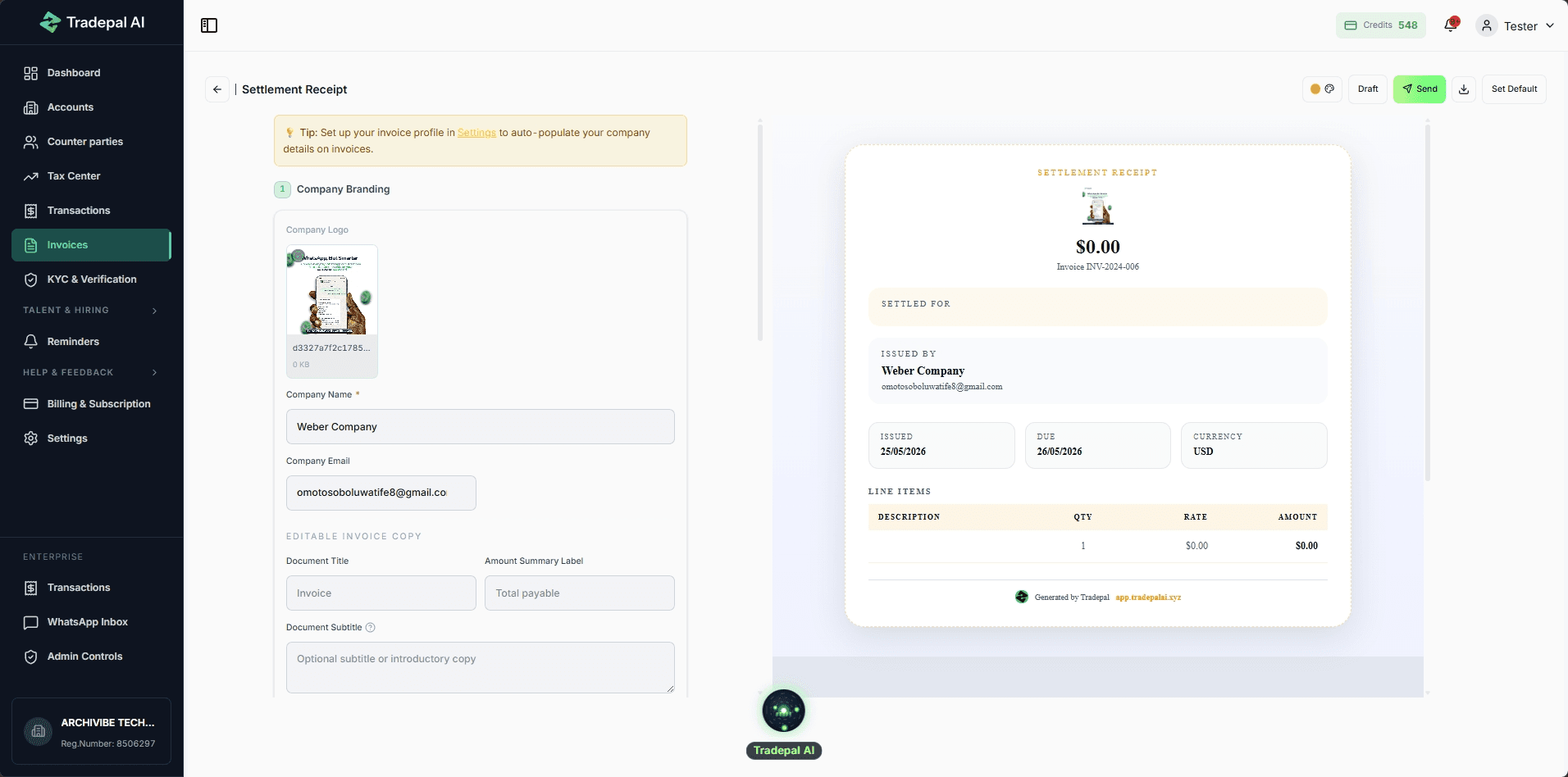Select Invoices in the sidebar

pos(92,245)
